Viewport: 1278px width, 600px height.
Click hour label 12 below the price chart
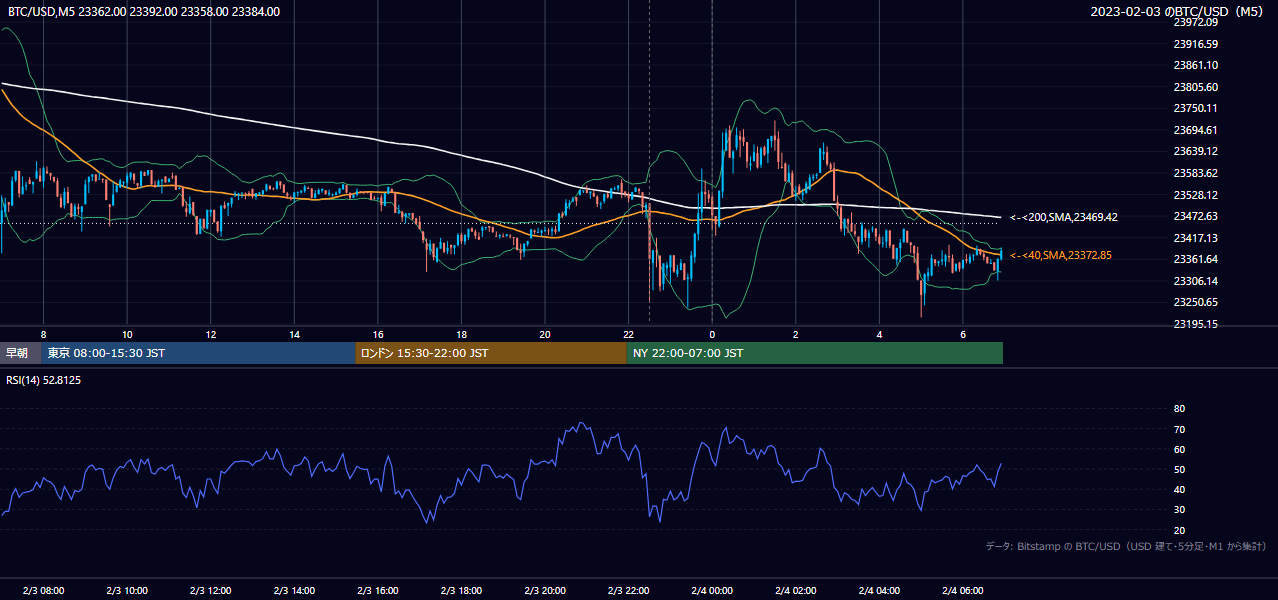click(x=211, y=334)
